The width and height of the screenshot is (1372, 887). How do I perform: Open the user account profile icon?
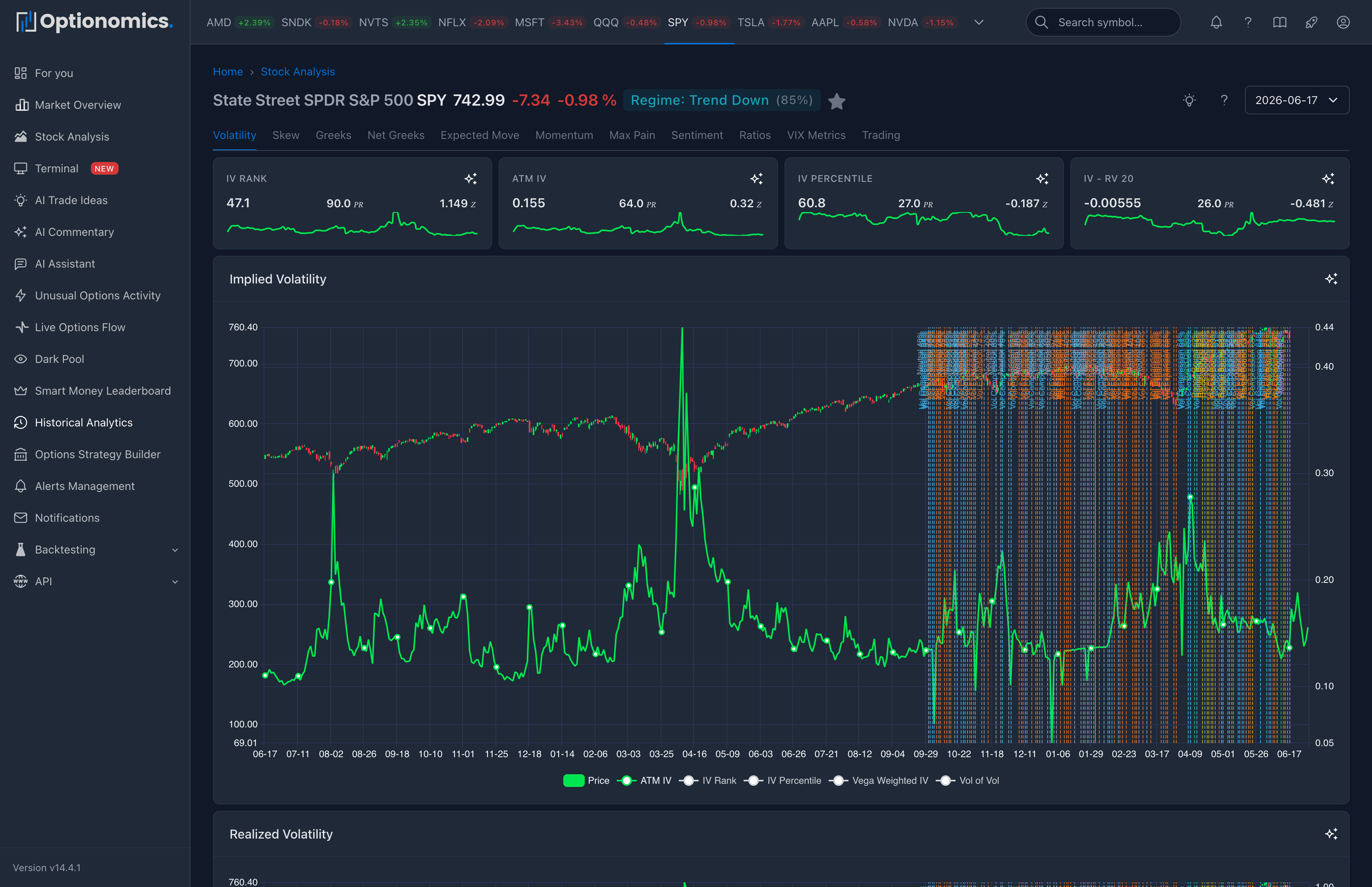pyautogui.click(x=1343, y=23)
